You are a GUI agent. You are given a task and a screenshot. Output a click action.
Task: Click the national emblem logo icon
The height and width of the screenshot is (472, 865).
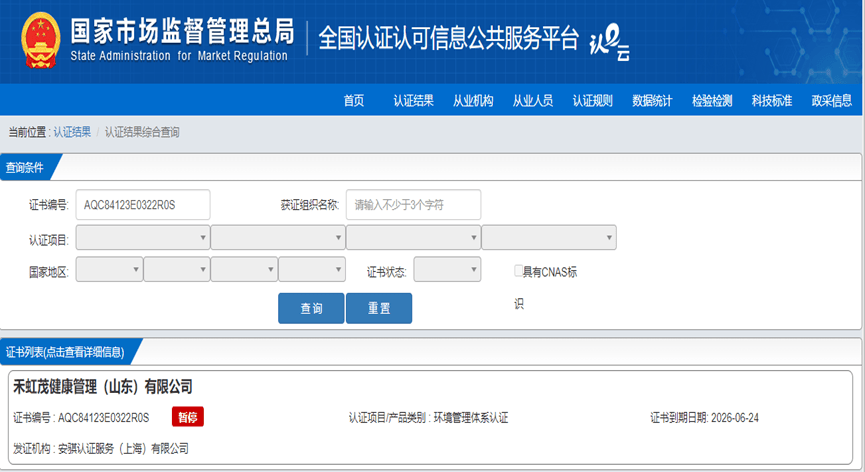(40, 38)
